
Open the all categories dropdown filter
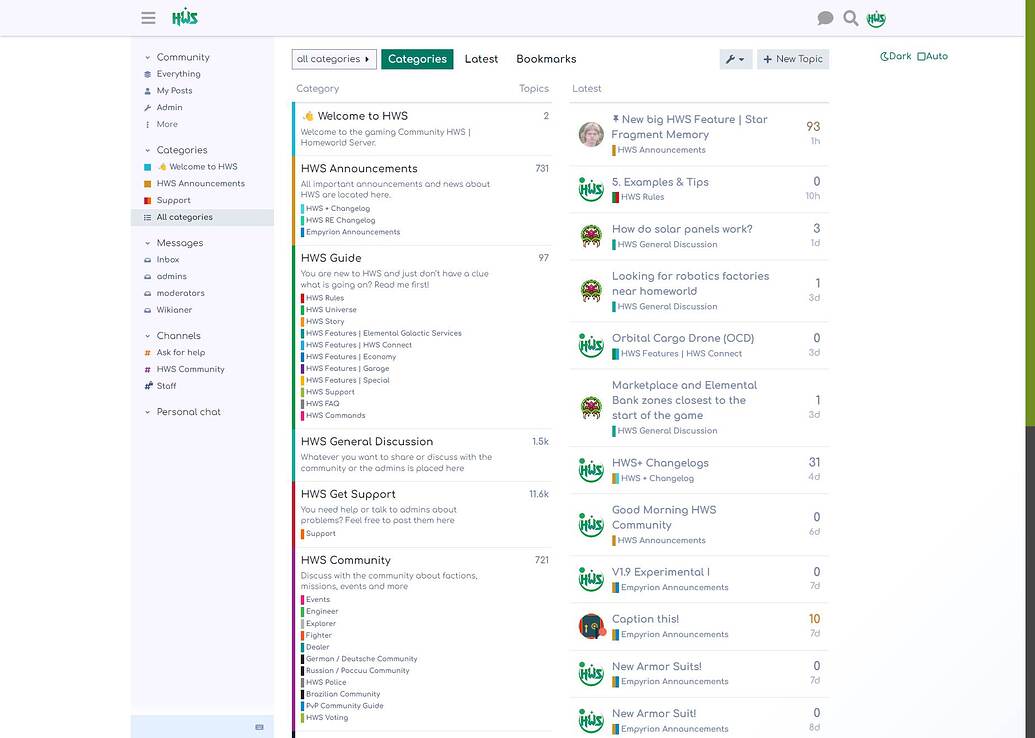click(334, 59)
